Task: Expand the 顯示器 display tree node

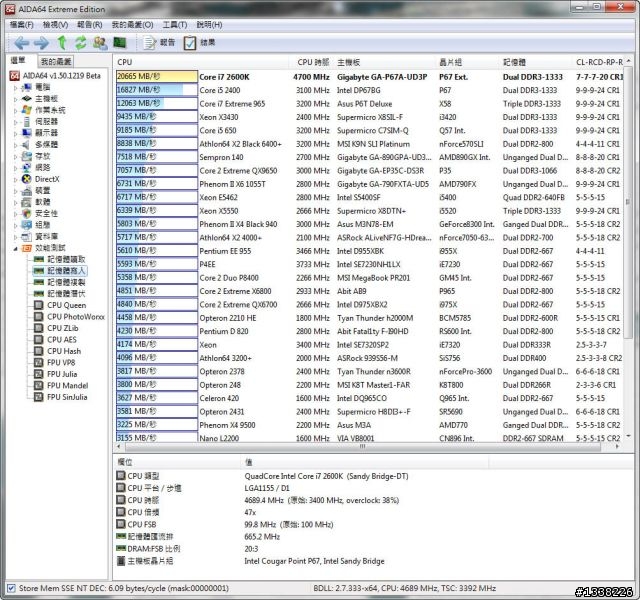Action: (x=16, y=133)
